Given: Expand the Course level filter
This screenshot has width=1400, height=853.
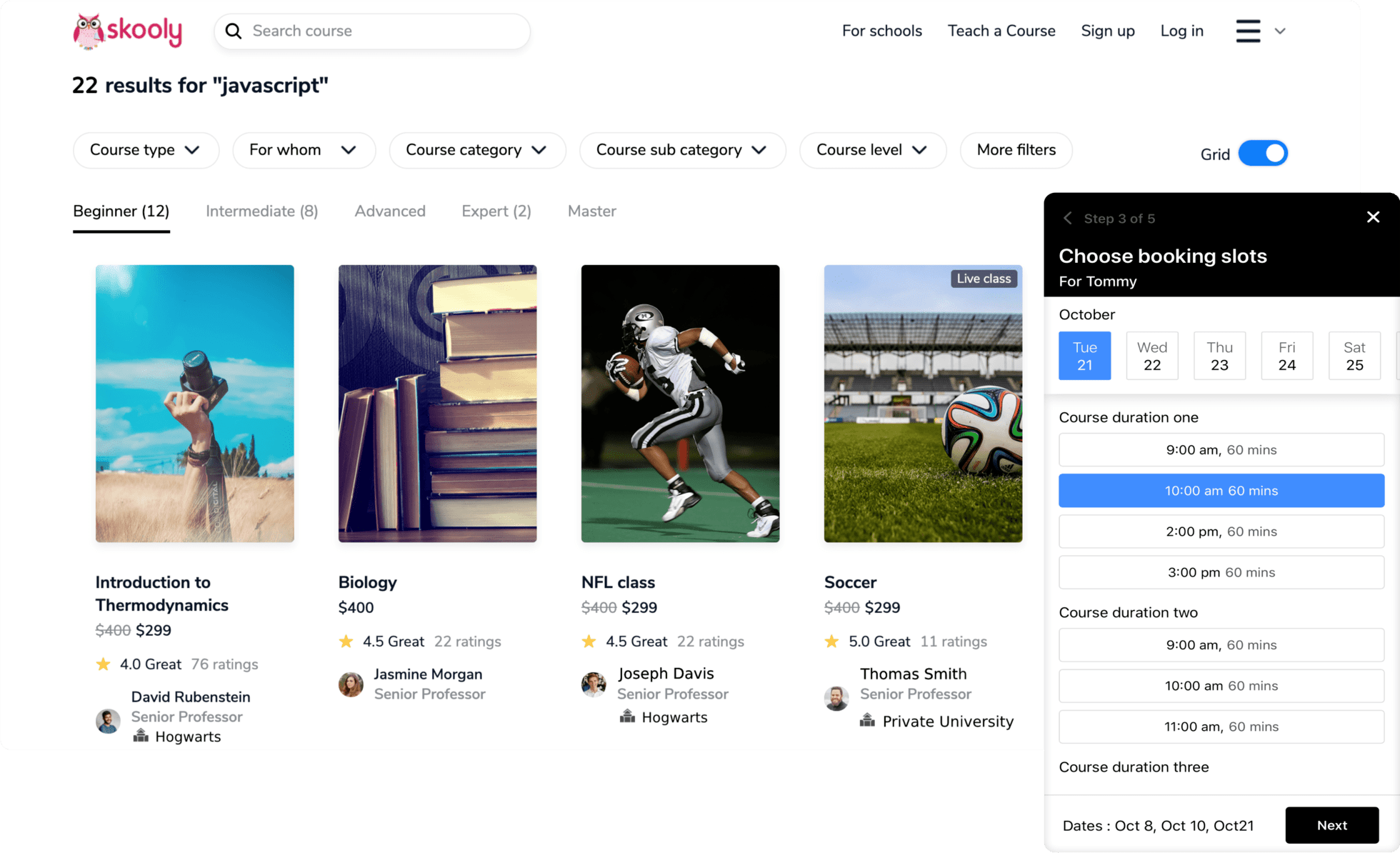Looking at the screenshot, I should [873, 150].
